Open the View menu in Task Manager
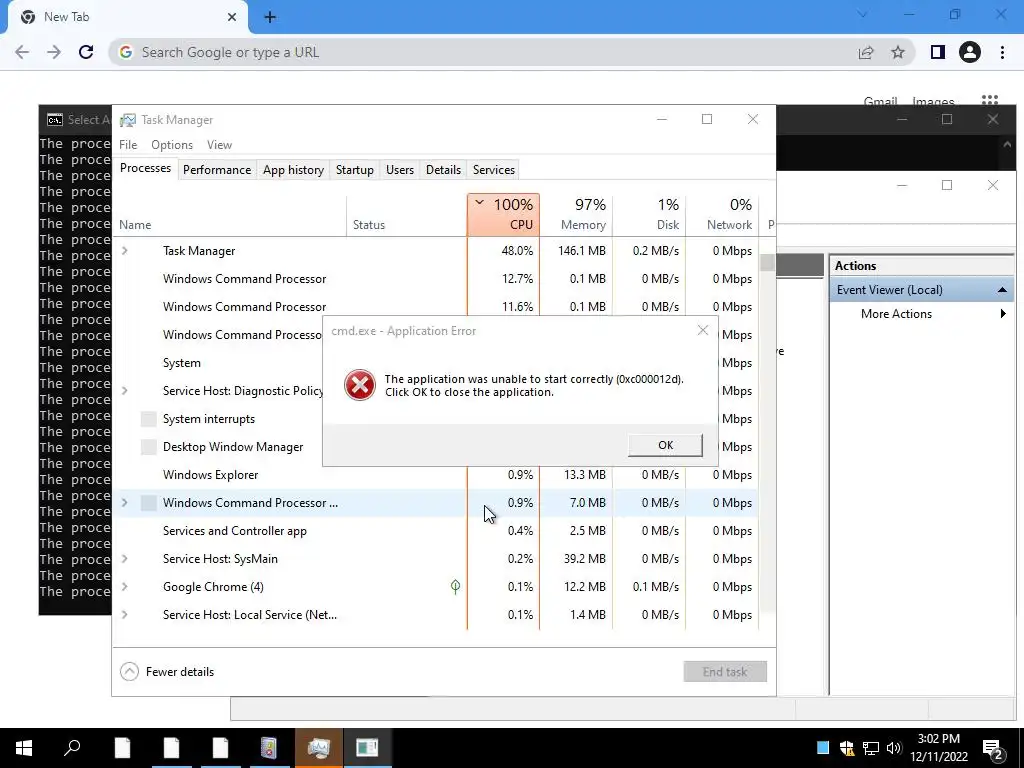The height and width of the screenshot is (768, 1024). click(x=219, y=145)
